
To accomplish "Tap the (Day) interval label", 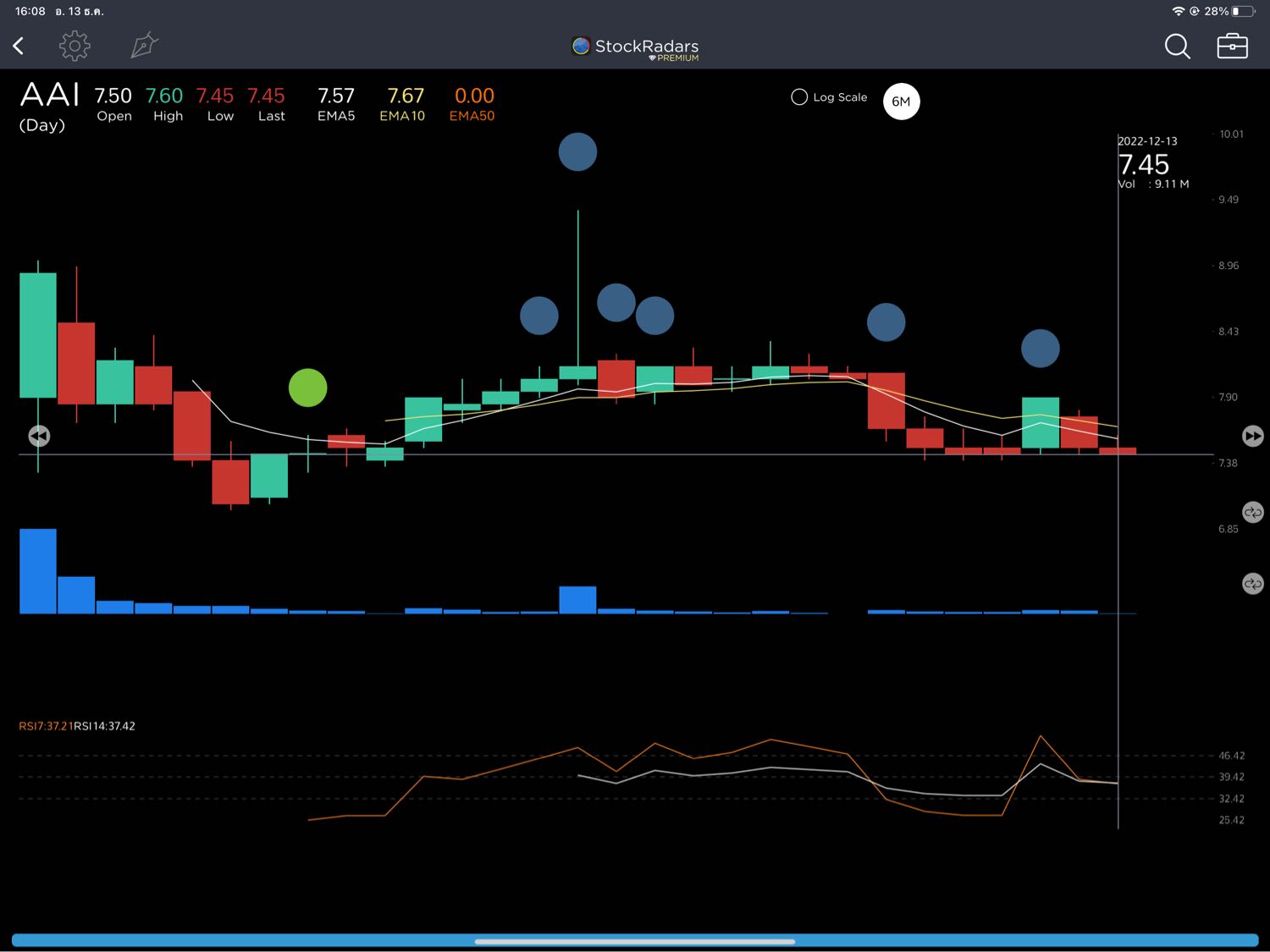I will click(42, 125).
